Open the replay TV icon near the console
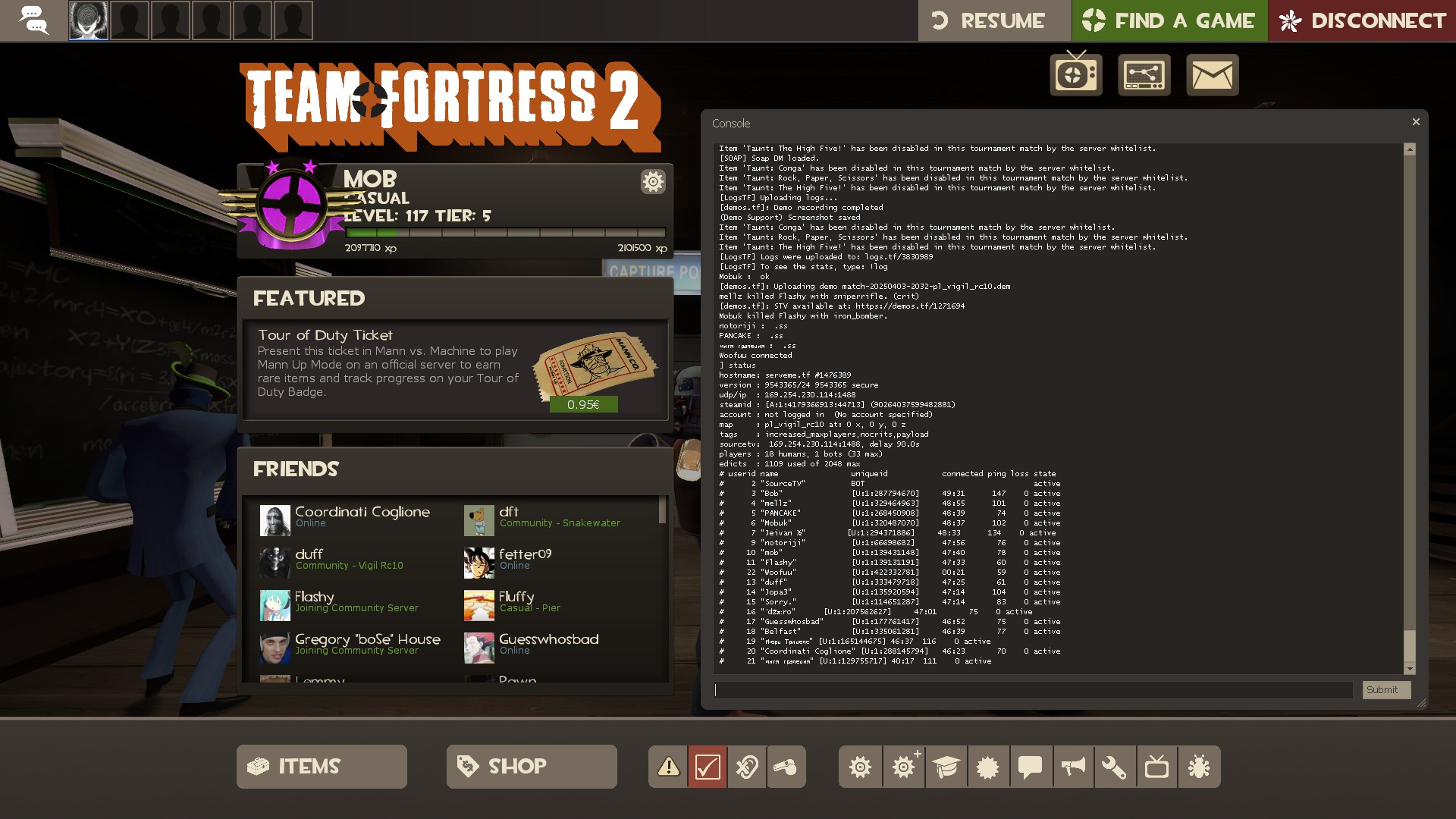The height and width of the screenshot is (819, 1456). (1075, 75)
